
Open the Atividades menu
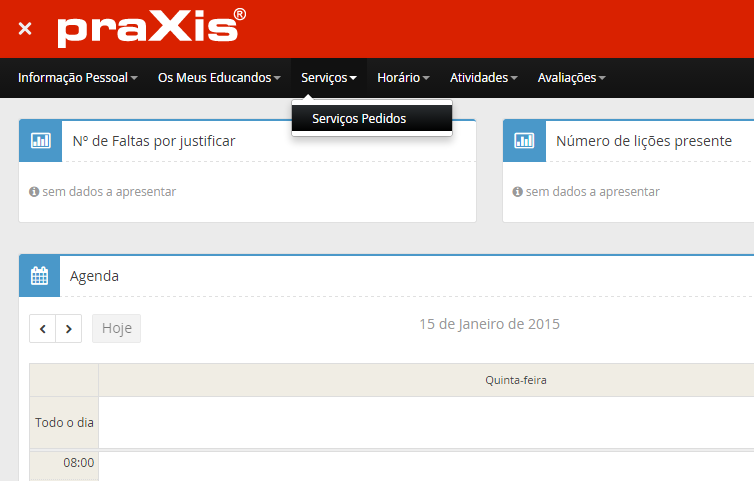(483, 78)
